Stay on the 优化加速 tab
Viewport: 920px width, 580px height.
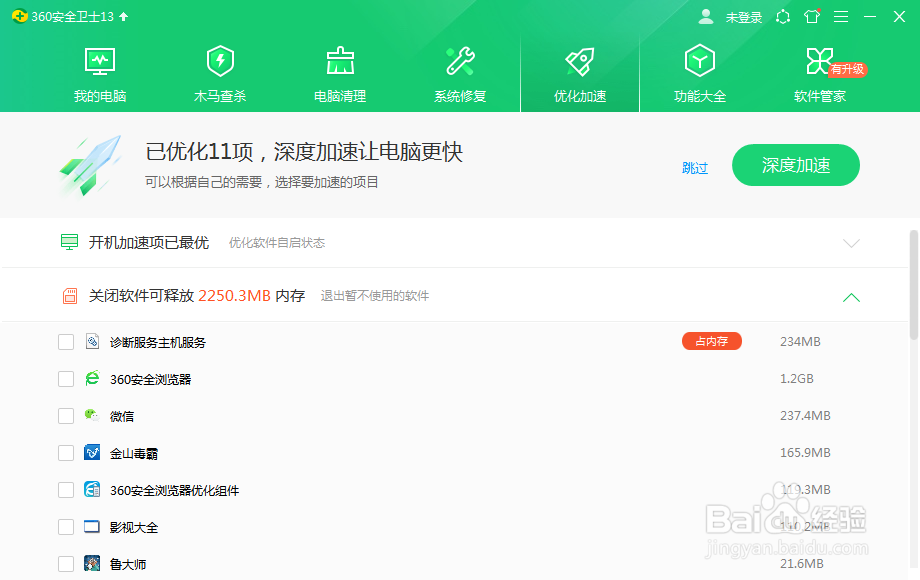(579, 75)
